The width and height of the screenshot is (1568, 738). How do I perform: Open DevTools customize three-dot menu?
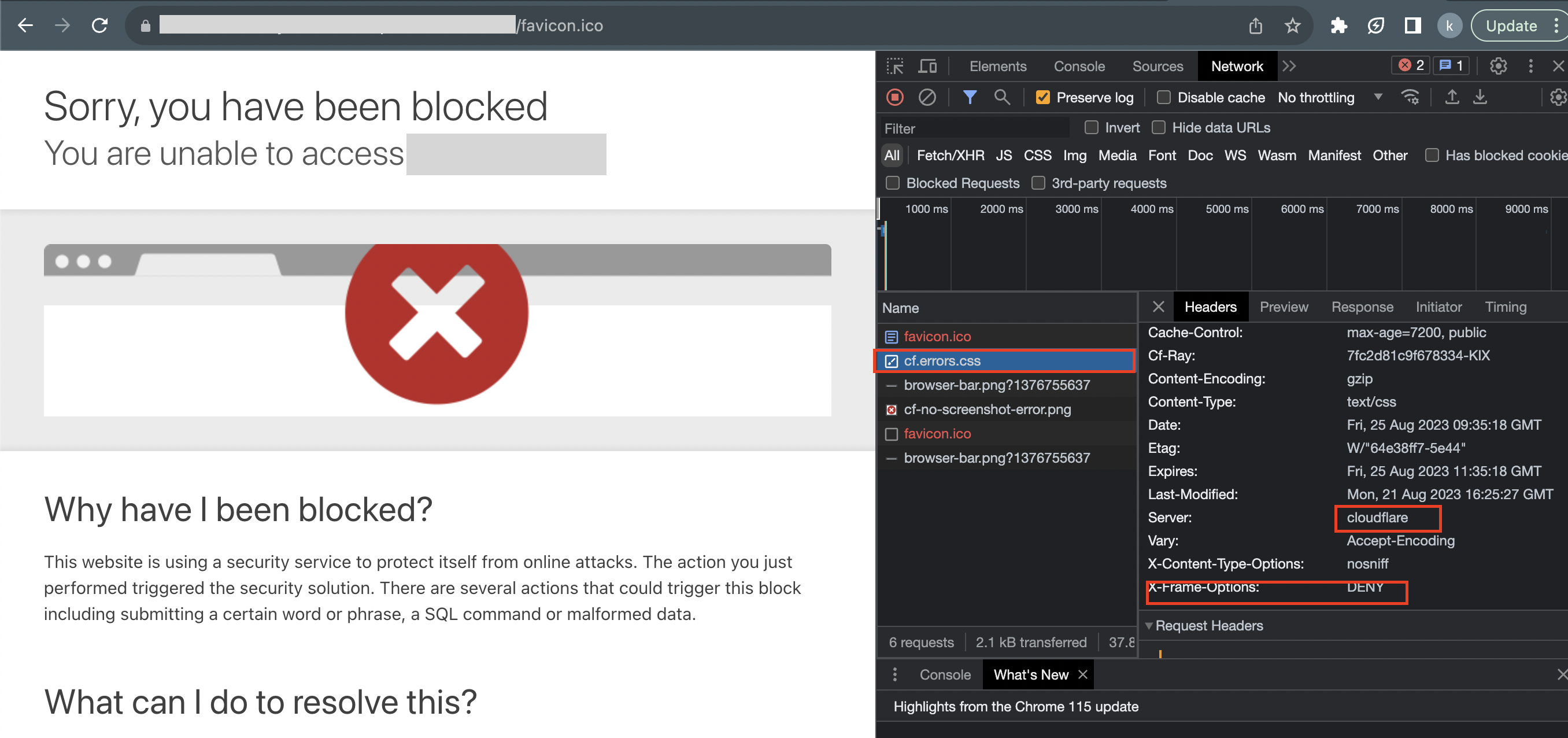(1530, 66)
